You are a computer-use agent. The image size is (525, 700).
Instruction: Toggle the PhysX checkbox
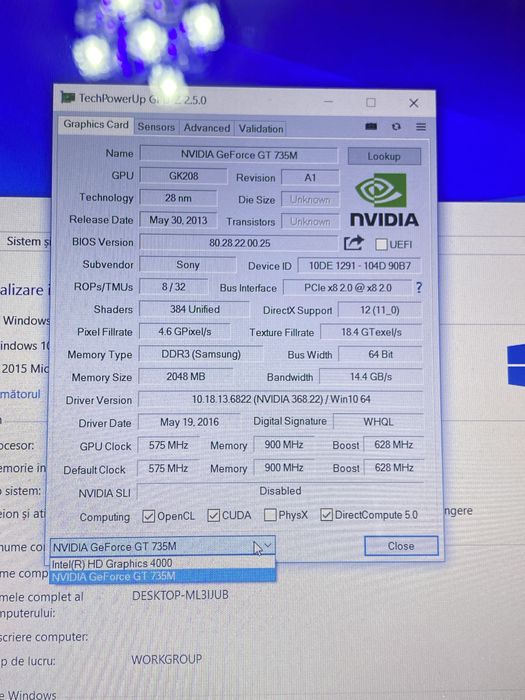[270, 515]
